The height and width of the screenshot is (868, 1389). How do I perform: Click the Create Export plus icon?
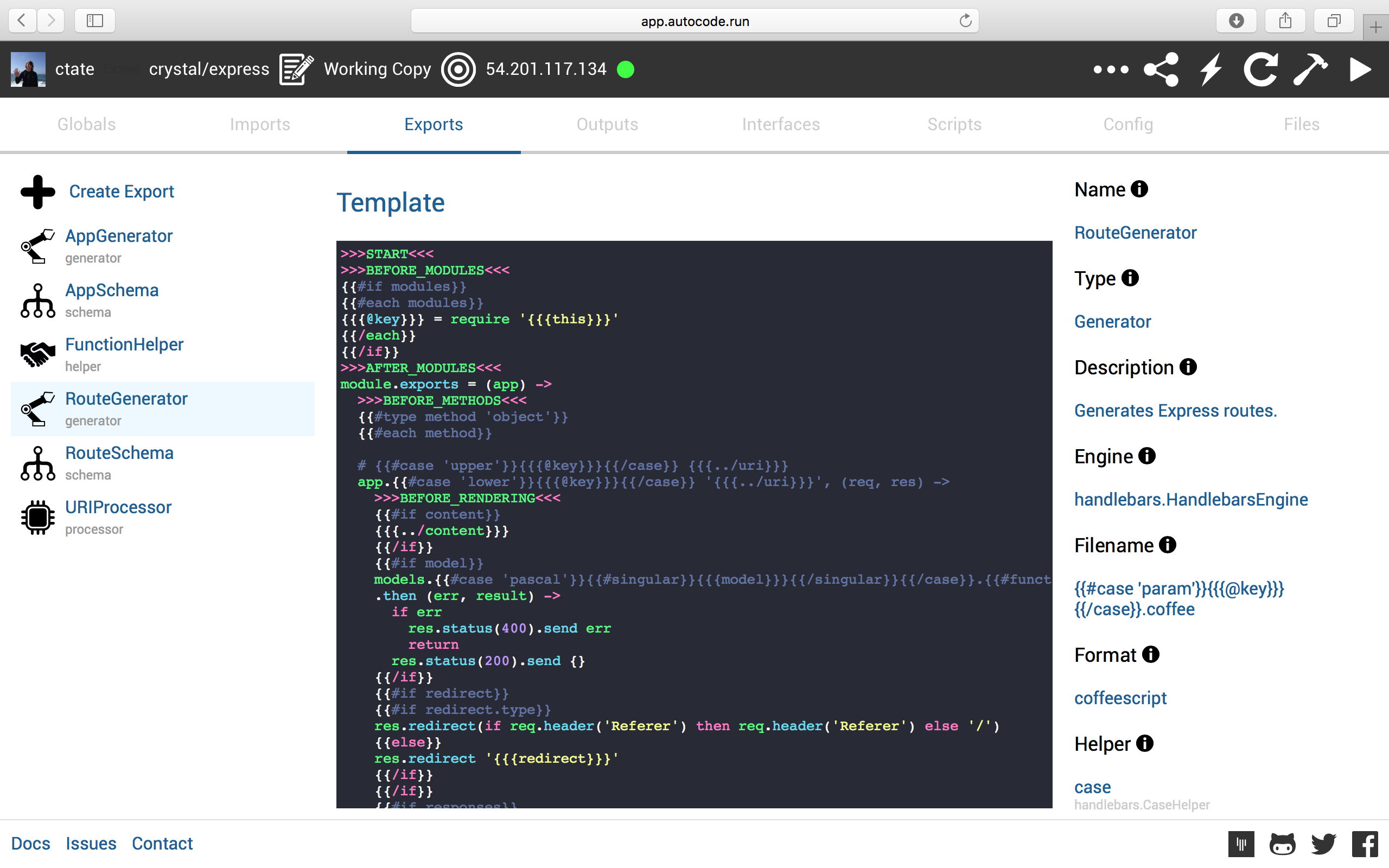click(37, 191)
